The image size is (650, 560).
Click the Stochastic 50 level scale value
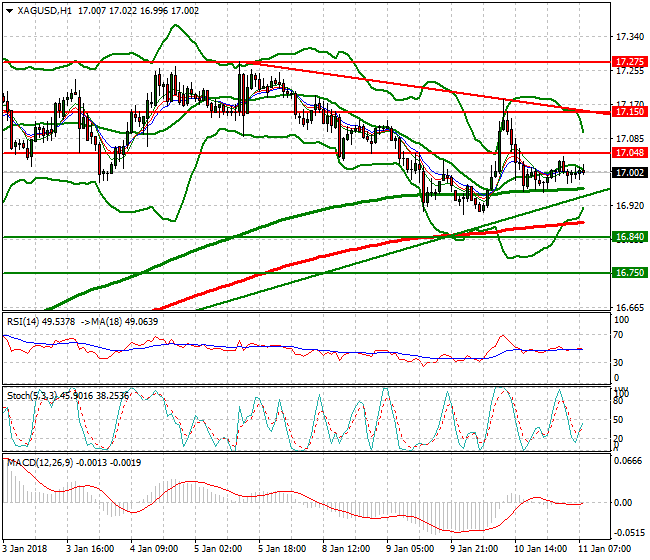coord(618,419)
